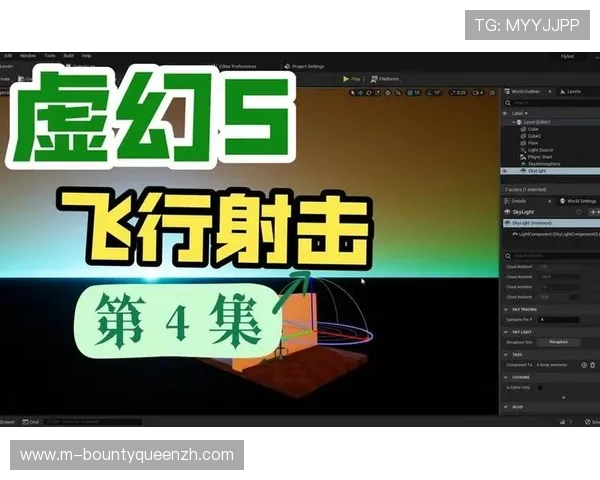
Task: Click the Light Source actor icon
Action: [x=523, y=150]
